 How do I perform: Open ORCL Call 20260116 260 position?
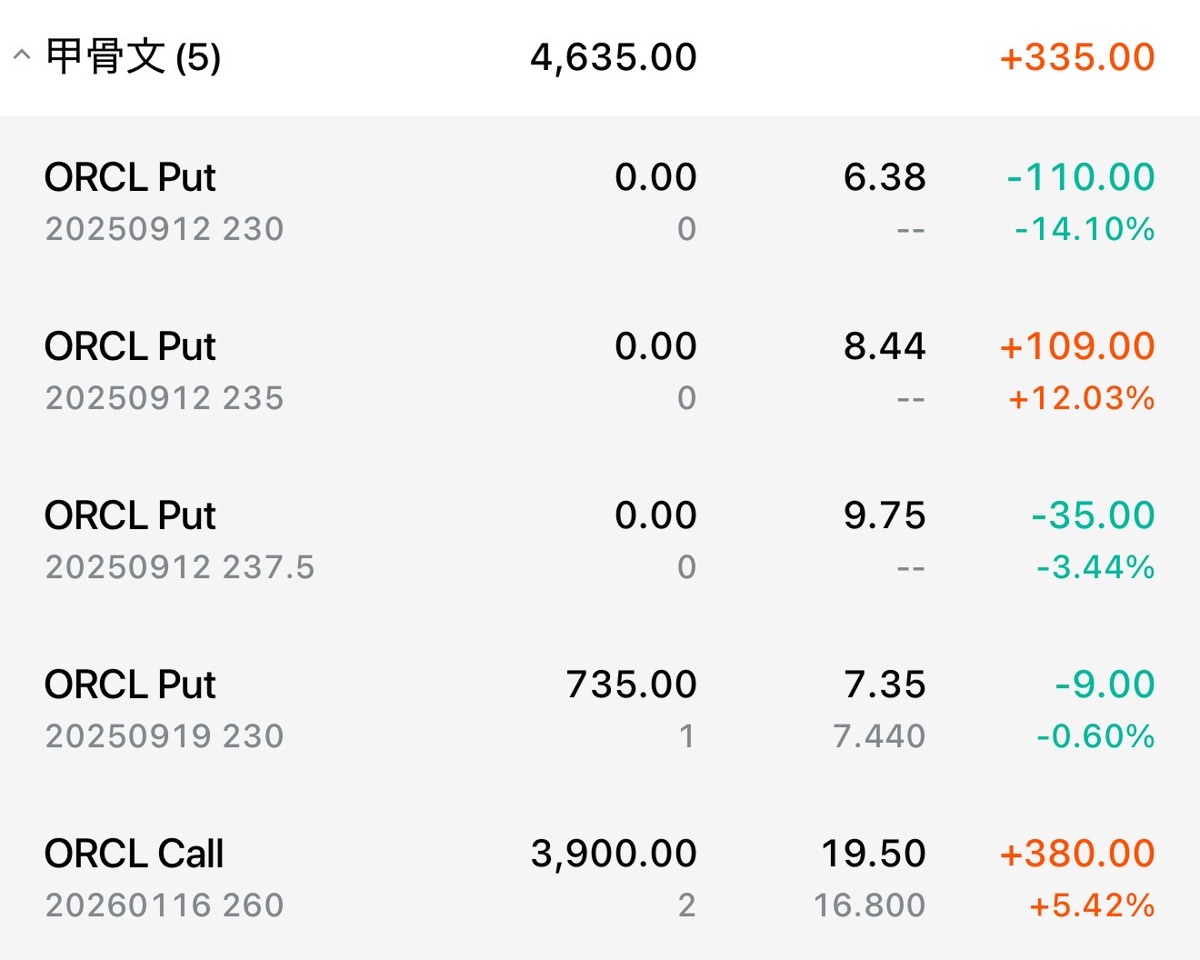600,878
